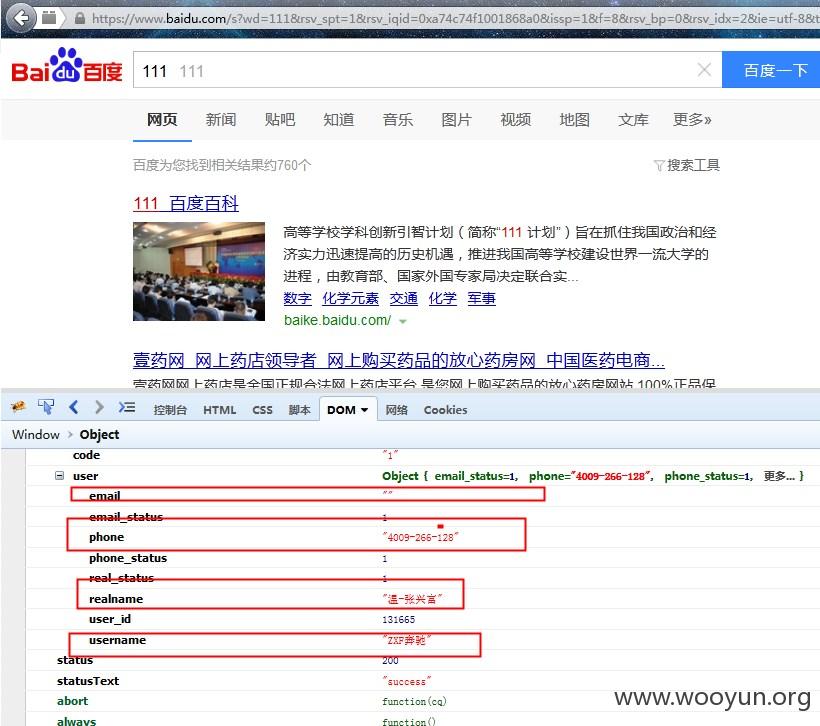Switch to Cookies panel tab
Viewport: 820px width, 726px height.
[x=446, y=410]
